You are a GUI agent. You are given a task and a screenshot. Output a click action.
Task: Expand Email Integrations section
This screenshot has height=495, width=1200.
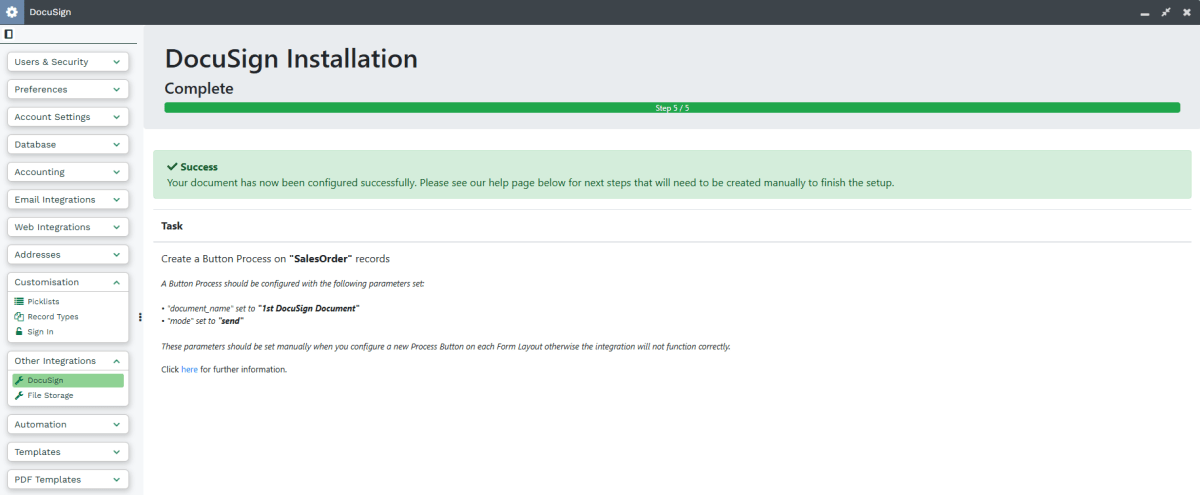(x=68, y=199)
